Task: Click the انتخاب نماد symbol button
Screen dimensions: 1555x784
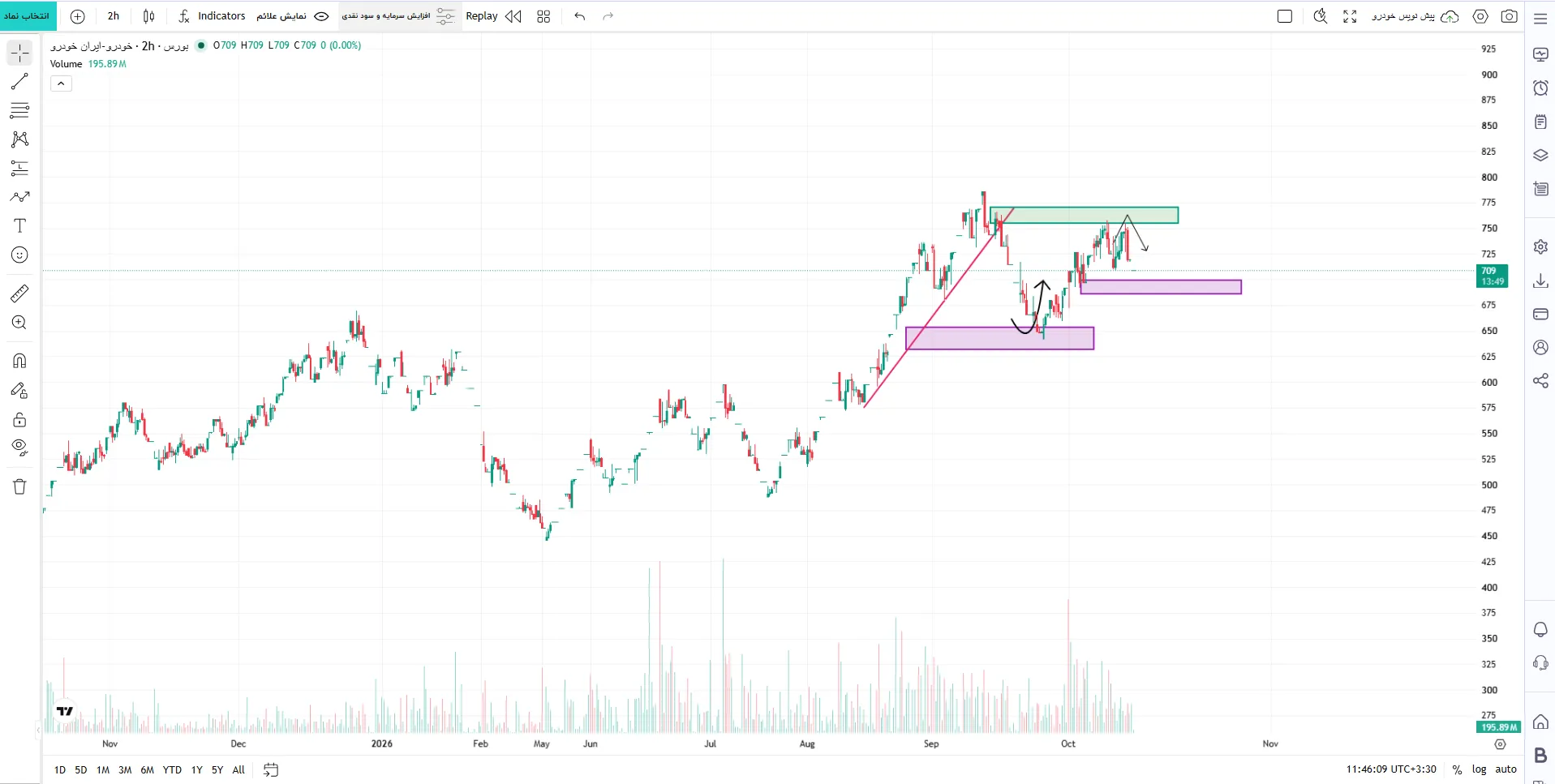Action: click(28, 16)
